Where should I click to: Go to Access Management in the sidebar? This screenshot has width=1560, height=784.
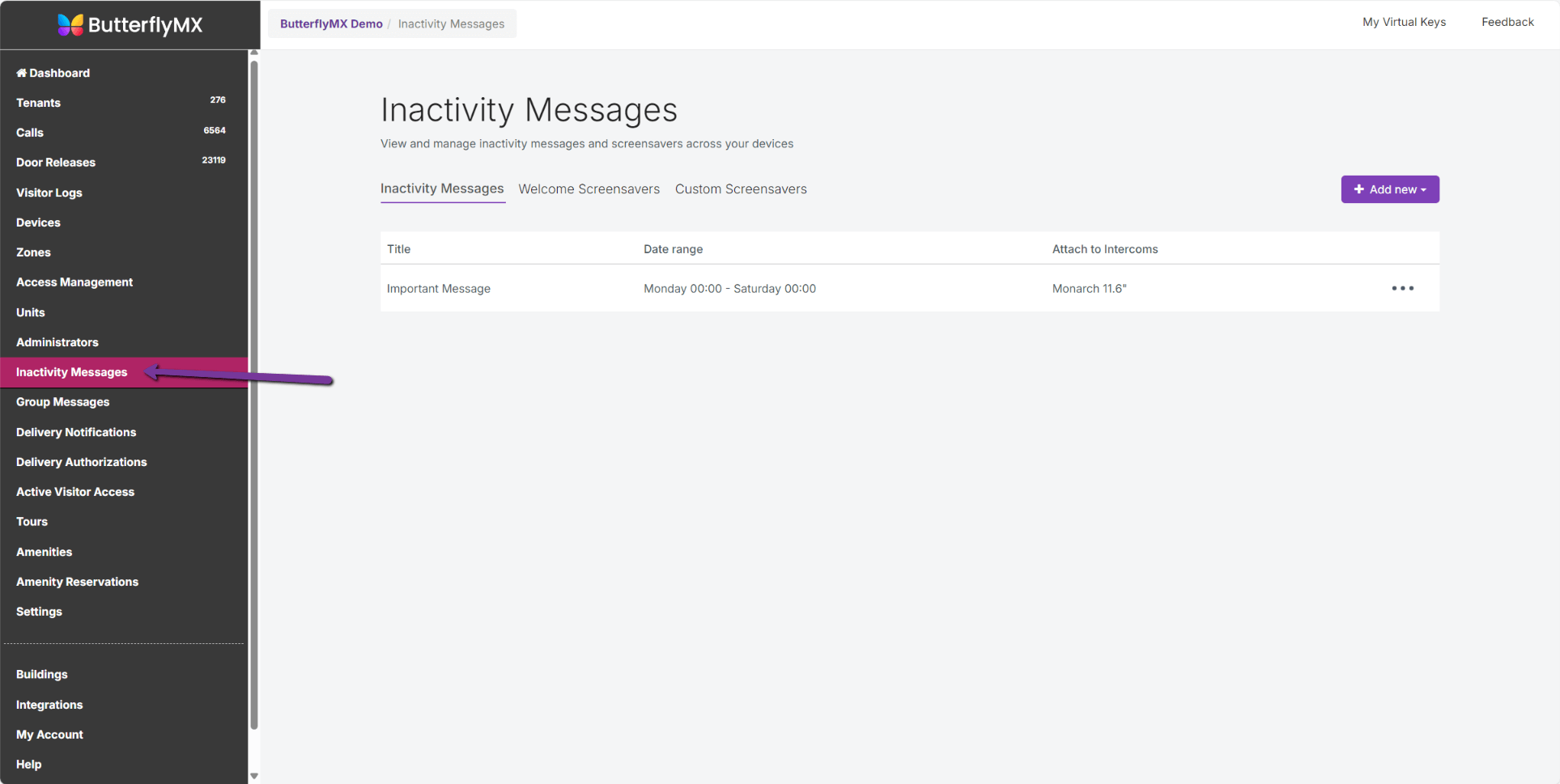74,282
